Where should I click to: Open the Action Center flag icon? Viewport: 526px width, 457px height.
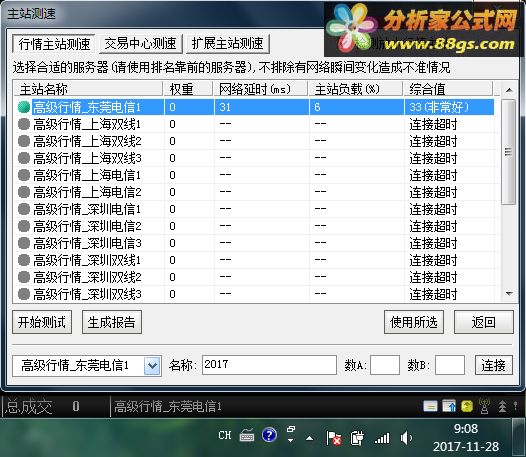[x=333, y=438]
